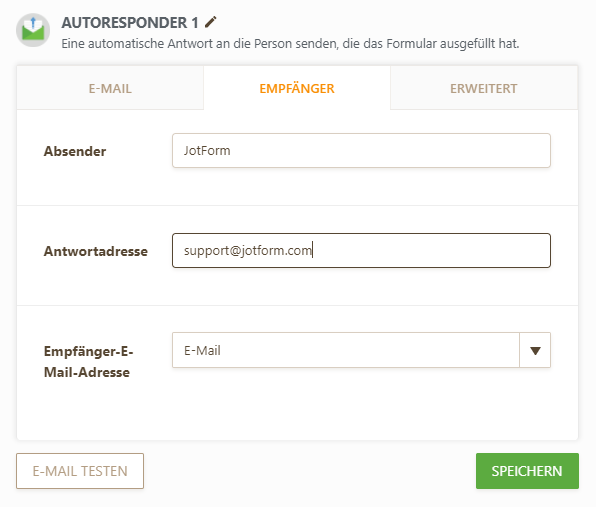Open the ERWEITERT tab
Screen dimensions: 596x507
pyautogui.click(x=484, y=88)
